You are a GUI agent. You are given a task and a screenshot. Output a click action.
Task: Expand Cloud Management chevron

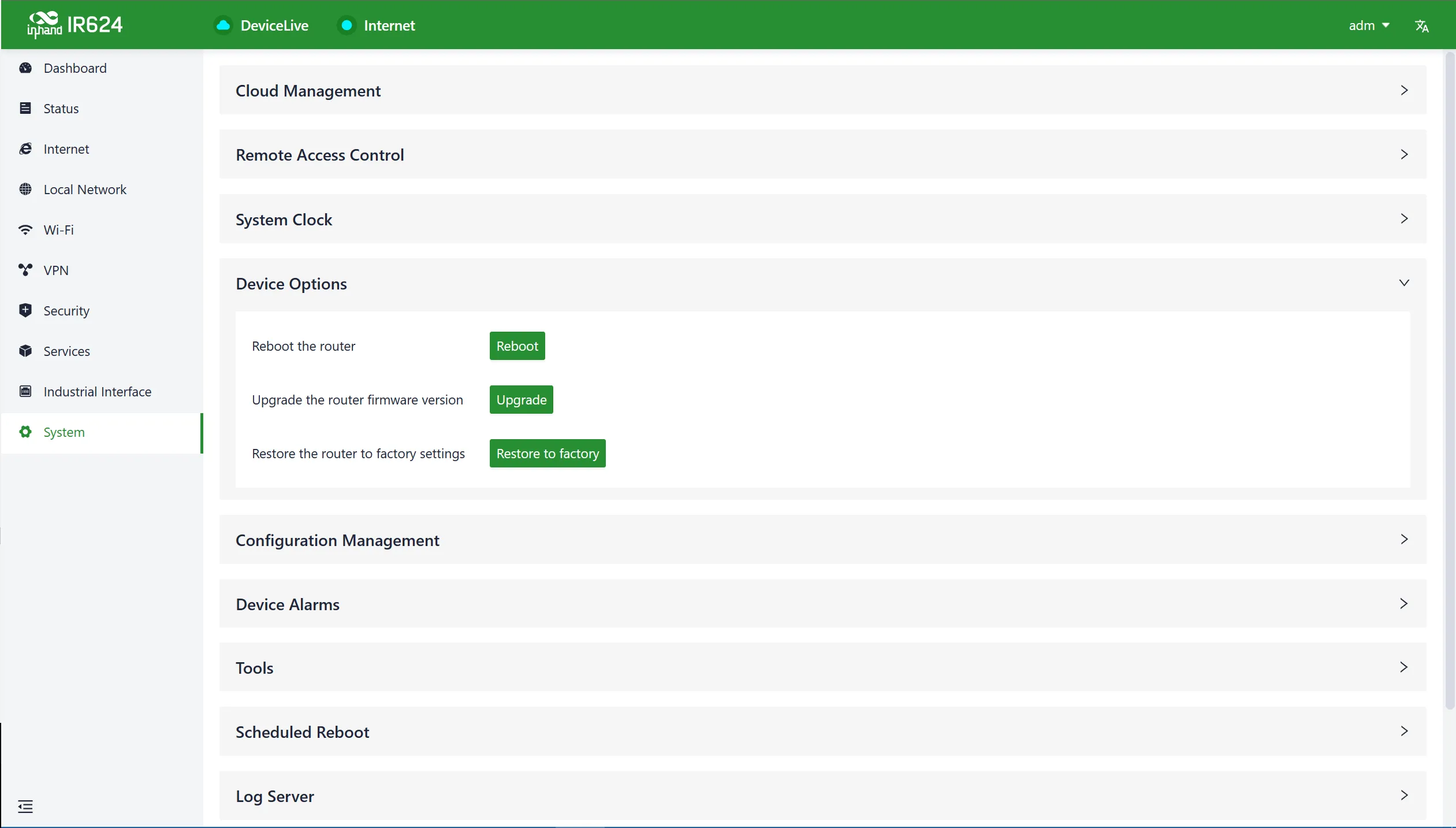point(1404,90)
